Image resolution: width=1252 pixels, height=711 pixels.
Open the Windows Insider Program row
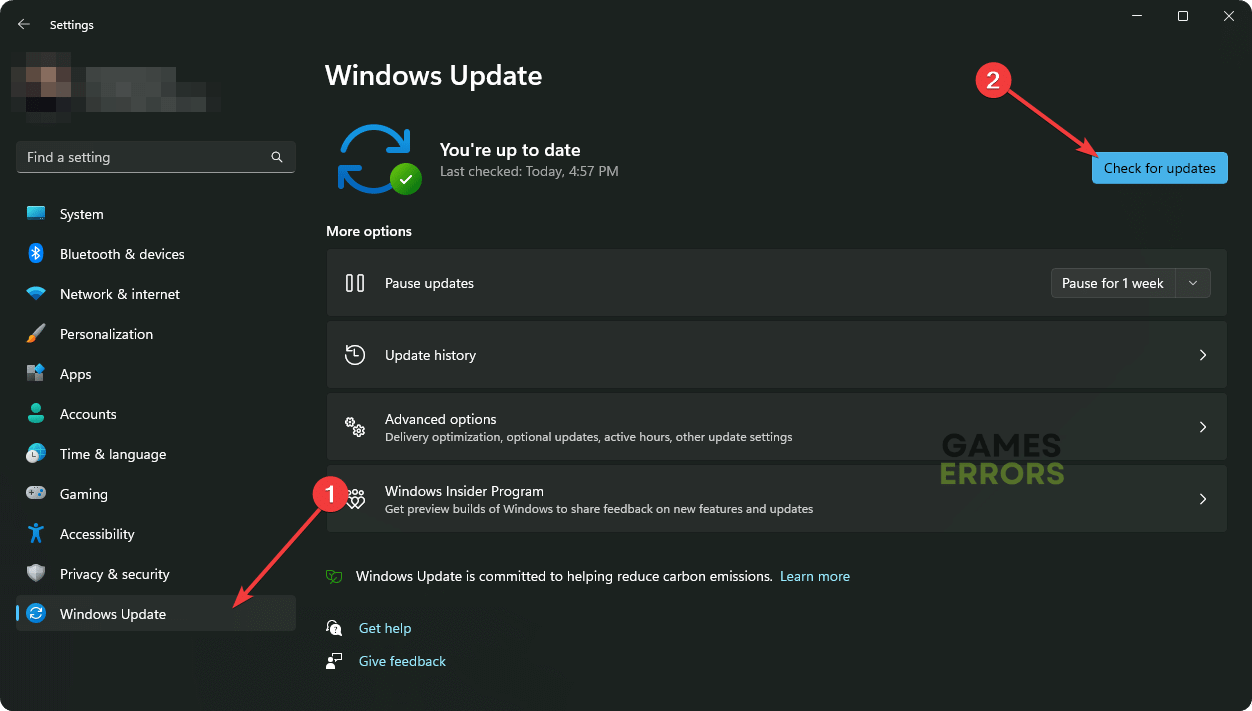click(776, 499)
